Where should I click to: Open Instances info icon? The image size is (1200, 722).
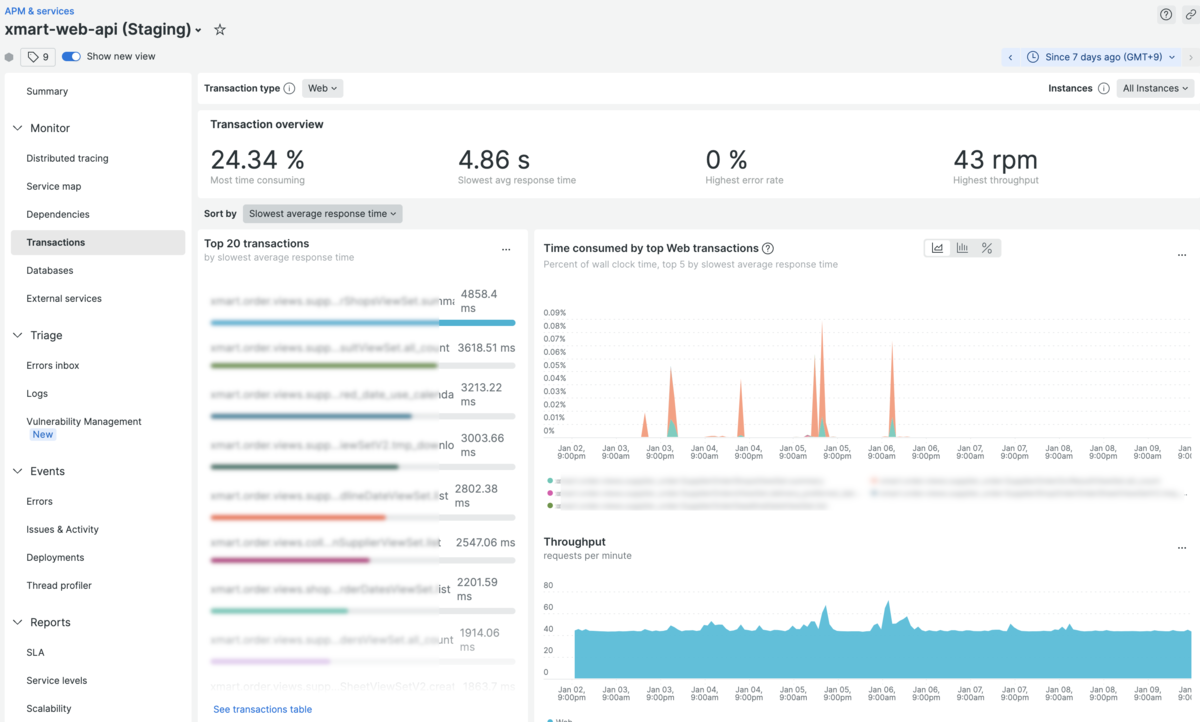point(1103,88)
